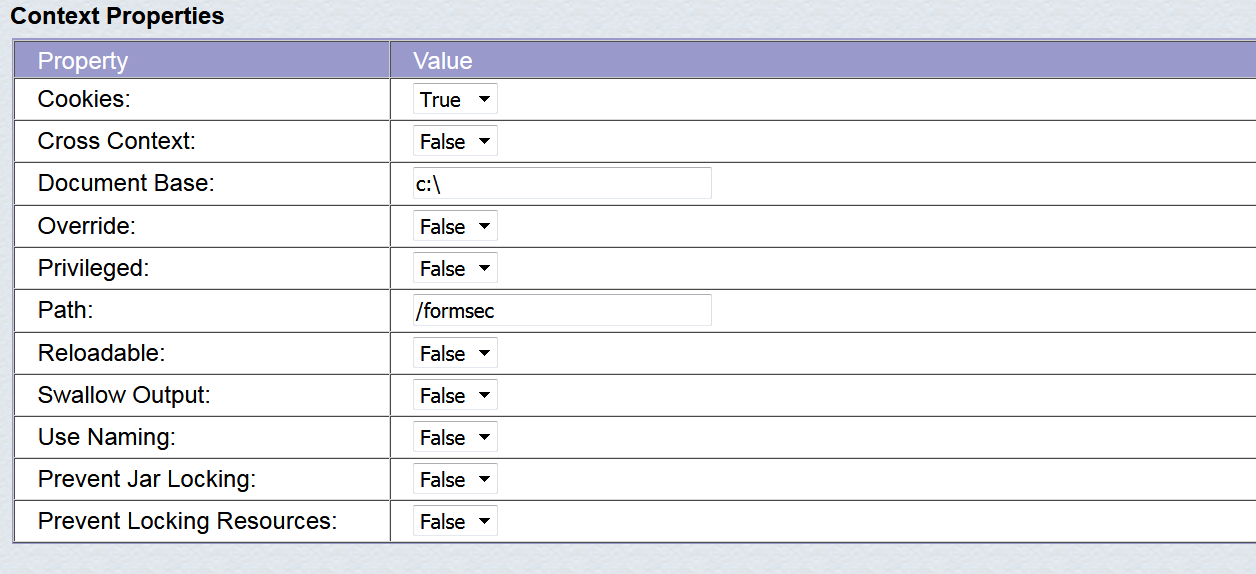Click the Prevent Locking Resources label
The image size is (1256, 574).
pyautogui.click(x=187, y=522)
